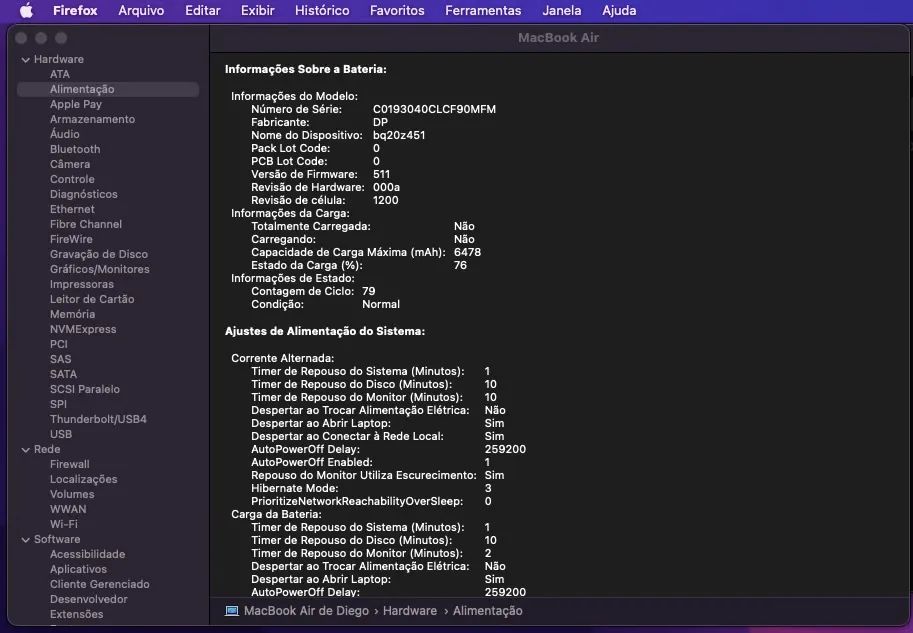Viewport: 913px width, 633px height.
Task: Select Aplicativos under Software
Action: (79, 570)
